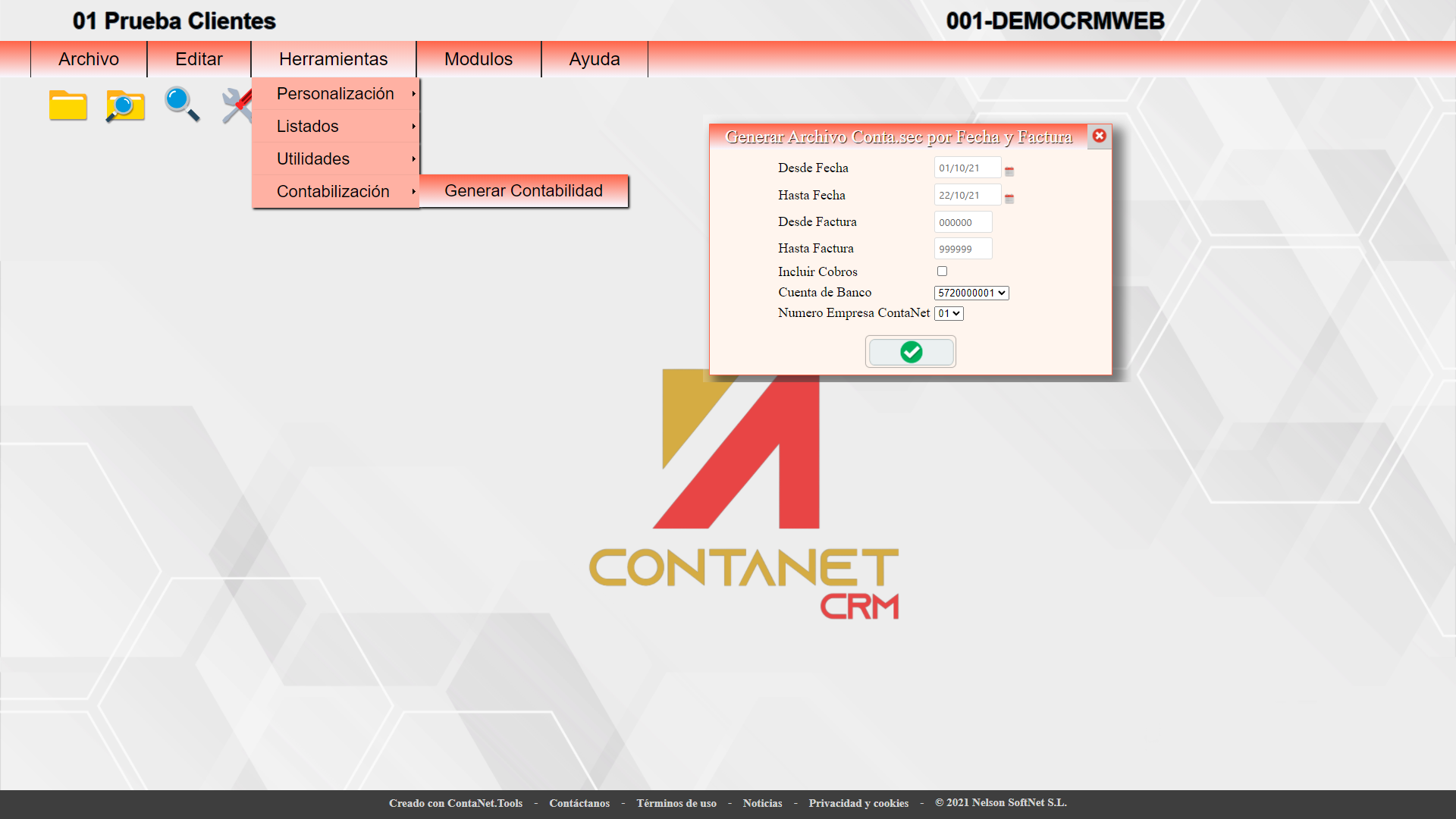Open the Cuenta de Banco dropdown

click(x=971, y=293)
